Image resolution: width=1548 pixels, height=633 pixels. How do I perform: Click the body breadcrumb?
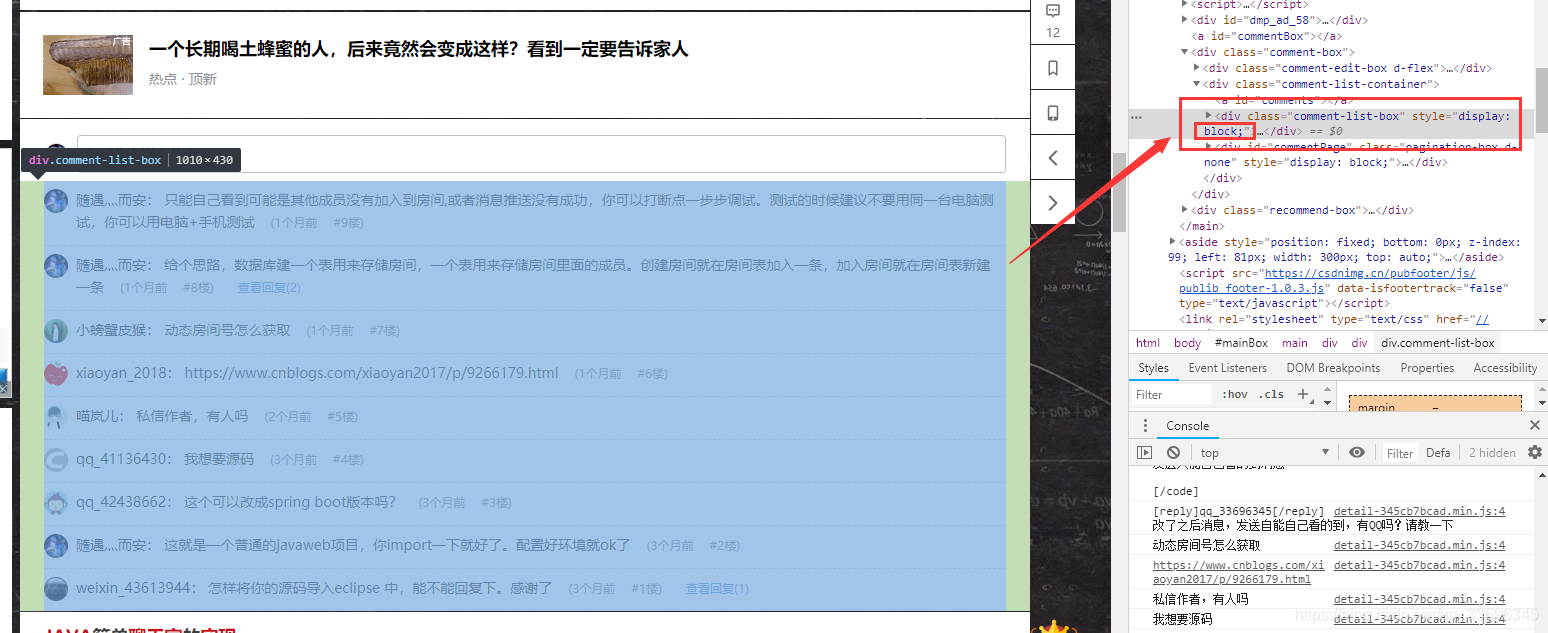coord(1187,343)
